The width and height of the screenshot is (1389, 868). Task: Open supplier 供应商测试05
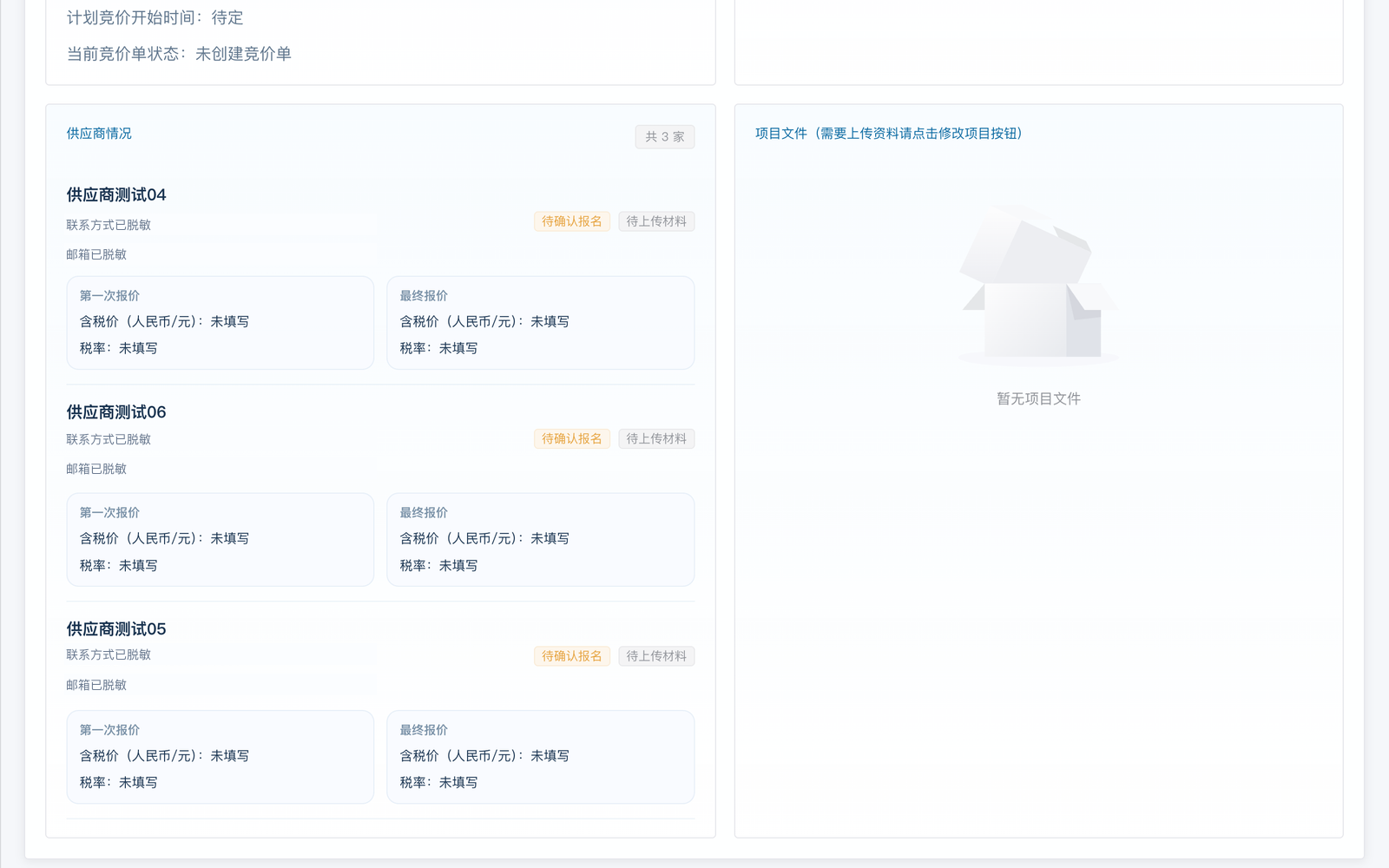116,629
